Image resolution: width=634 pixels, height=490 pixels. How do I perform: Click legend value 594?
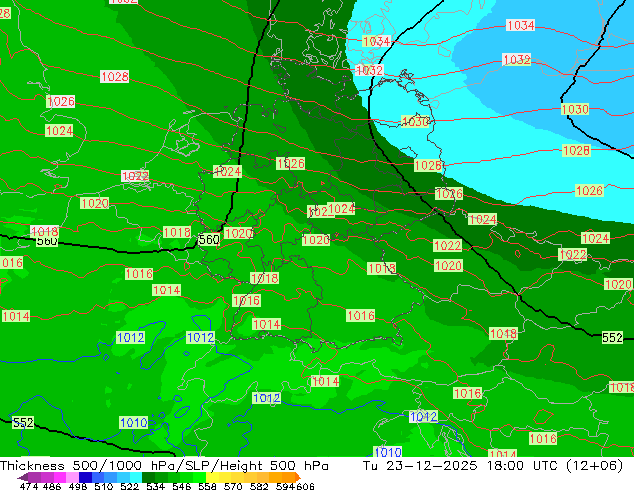pyautogui.click(x=285, y=486)
